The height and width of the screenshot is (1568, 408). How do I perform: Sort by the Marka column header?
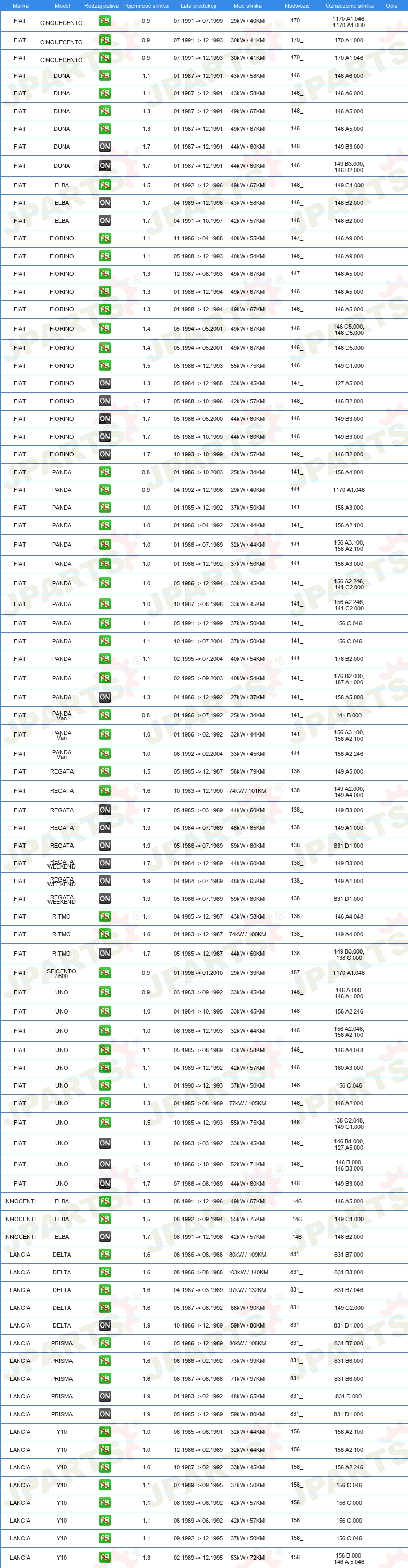click(20, 6)
